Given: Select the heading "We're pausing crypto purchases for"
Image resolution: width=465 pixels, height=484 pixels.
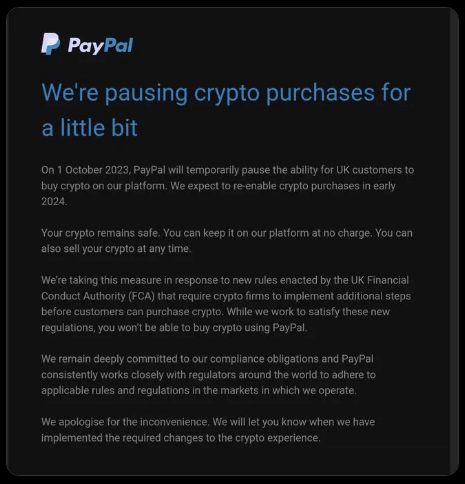Looking at the screenshot, I should [226, 93].
